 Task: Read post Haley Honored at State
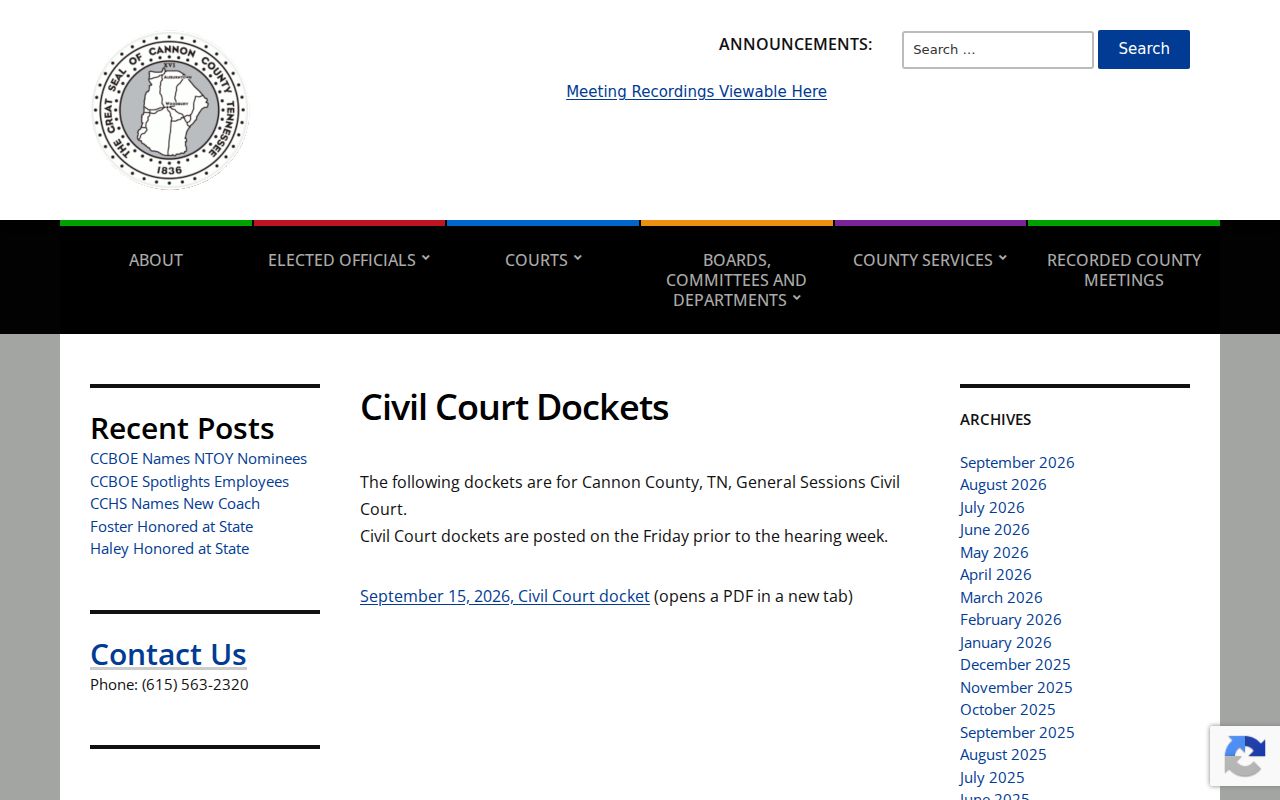pyautogui.click(x=169, y=549)
